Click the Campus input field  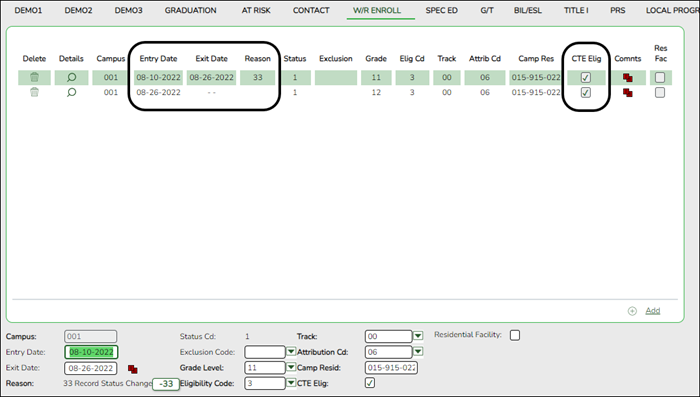point(90,336)
